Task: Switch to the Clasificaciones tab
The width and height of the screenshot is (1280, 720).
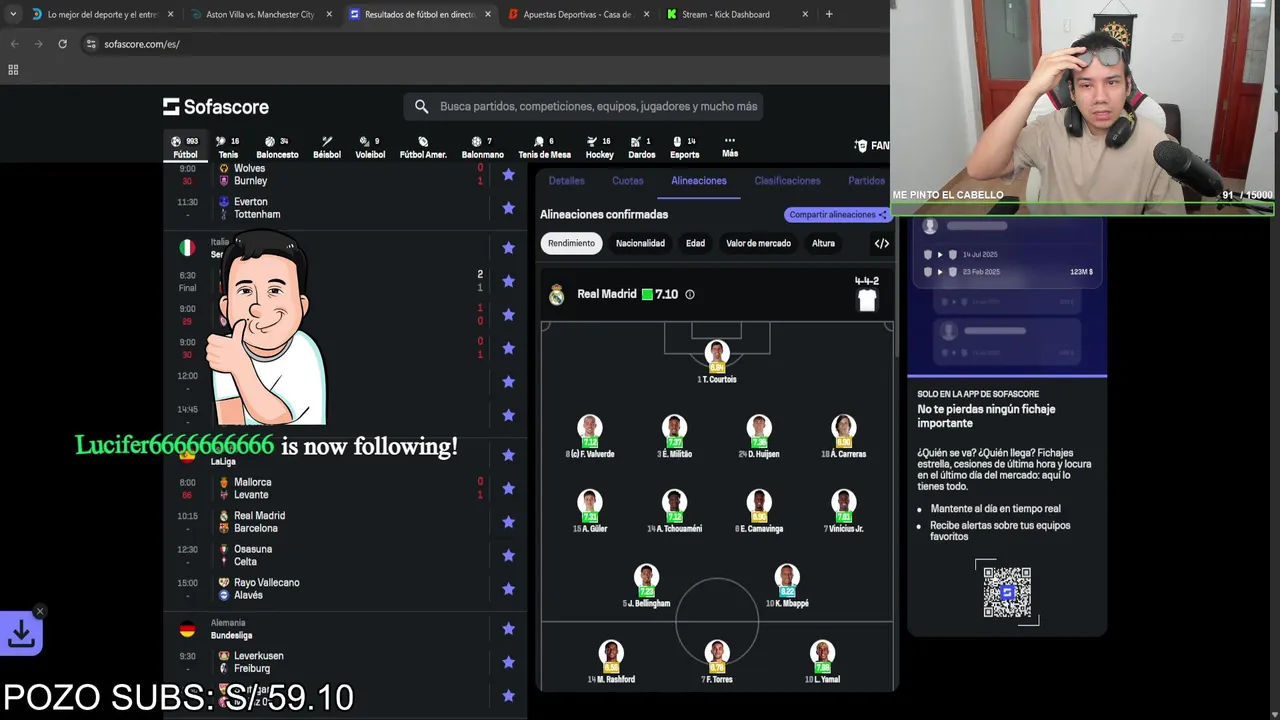Action: click(x=787, y=181)
